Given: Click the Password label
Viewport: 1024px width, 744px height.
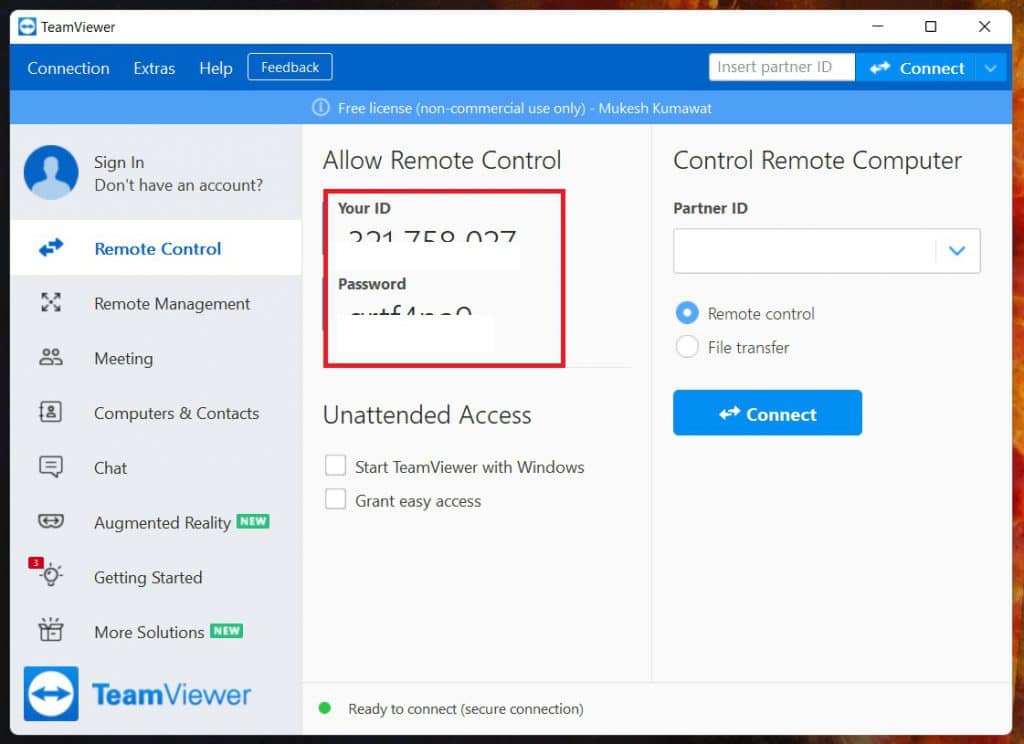Looking at the screenshot, I should pos(372,284).
